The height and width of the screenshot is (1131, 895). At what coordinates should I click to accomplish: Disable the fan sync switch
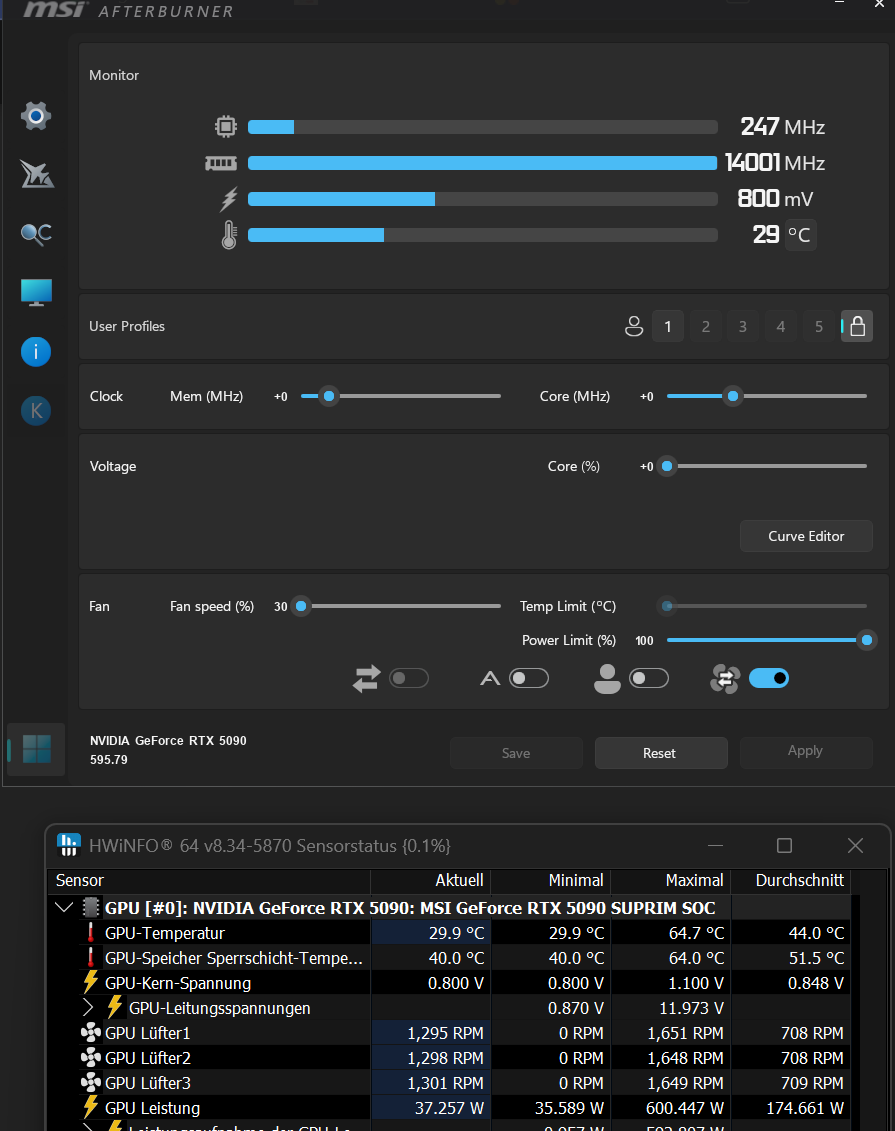[769, 678]
